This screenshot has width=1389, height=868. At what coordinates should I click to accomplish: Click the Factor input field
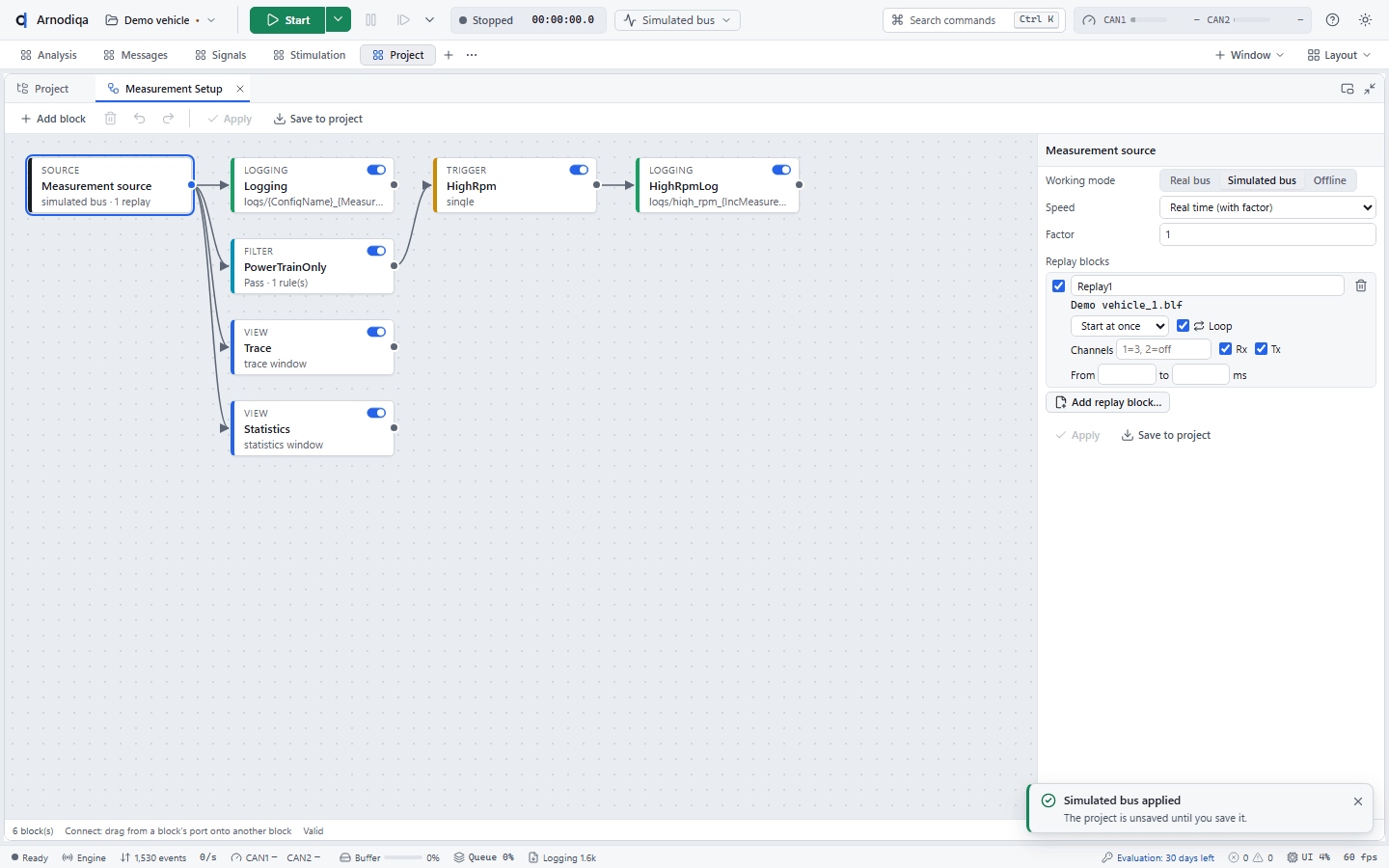tap(1267, 234)
